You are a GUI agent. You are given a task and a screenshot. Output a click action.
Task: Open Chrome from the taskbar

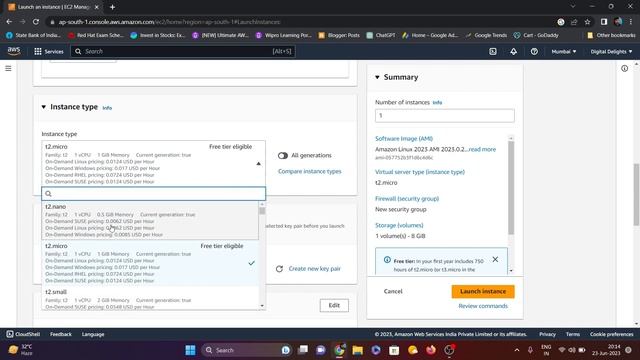[339, 350]
